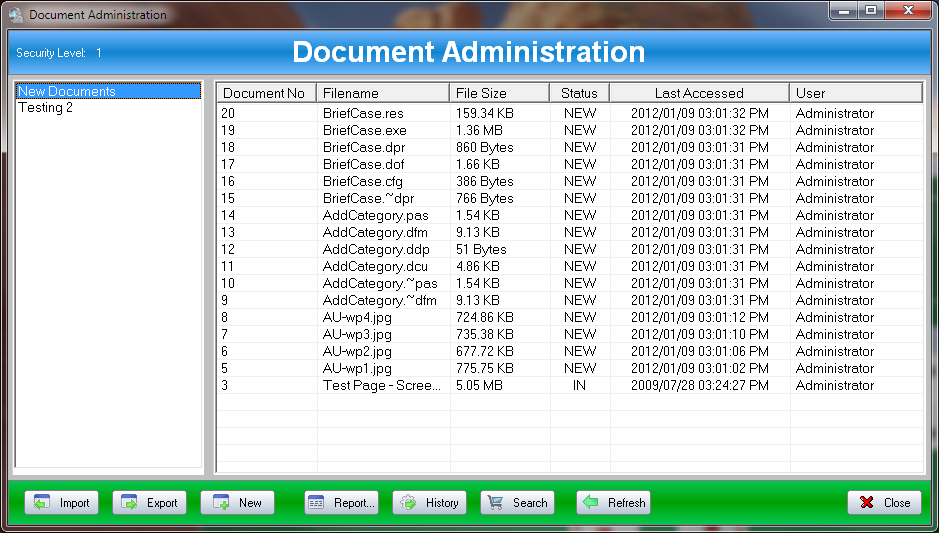939x533 pixels.
Task: Sort by Document No column header
Action: pos(265,93)
